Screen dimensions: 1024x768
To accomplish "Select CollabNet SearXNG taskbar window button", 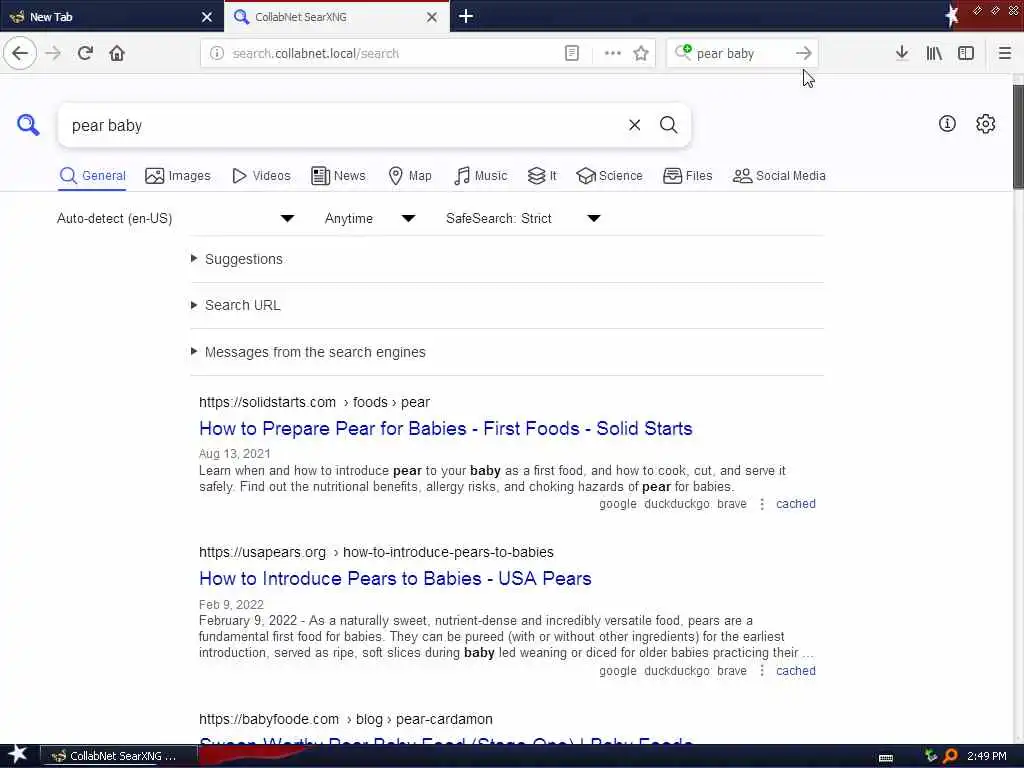I will (x=118, y=756).
